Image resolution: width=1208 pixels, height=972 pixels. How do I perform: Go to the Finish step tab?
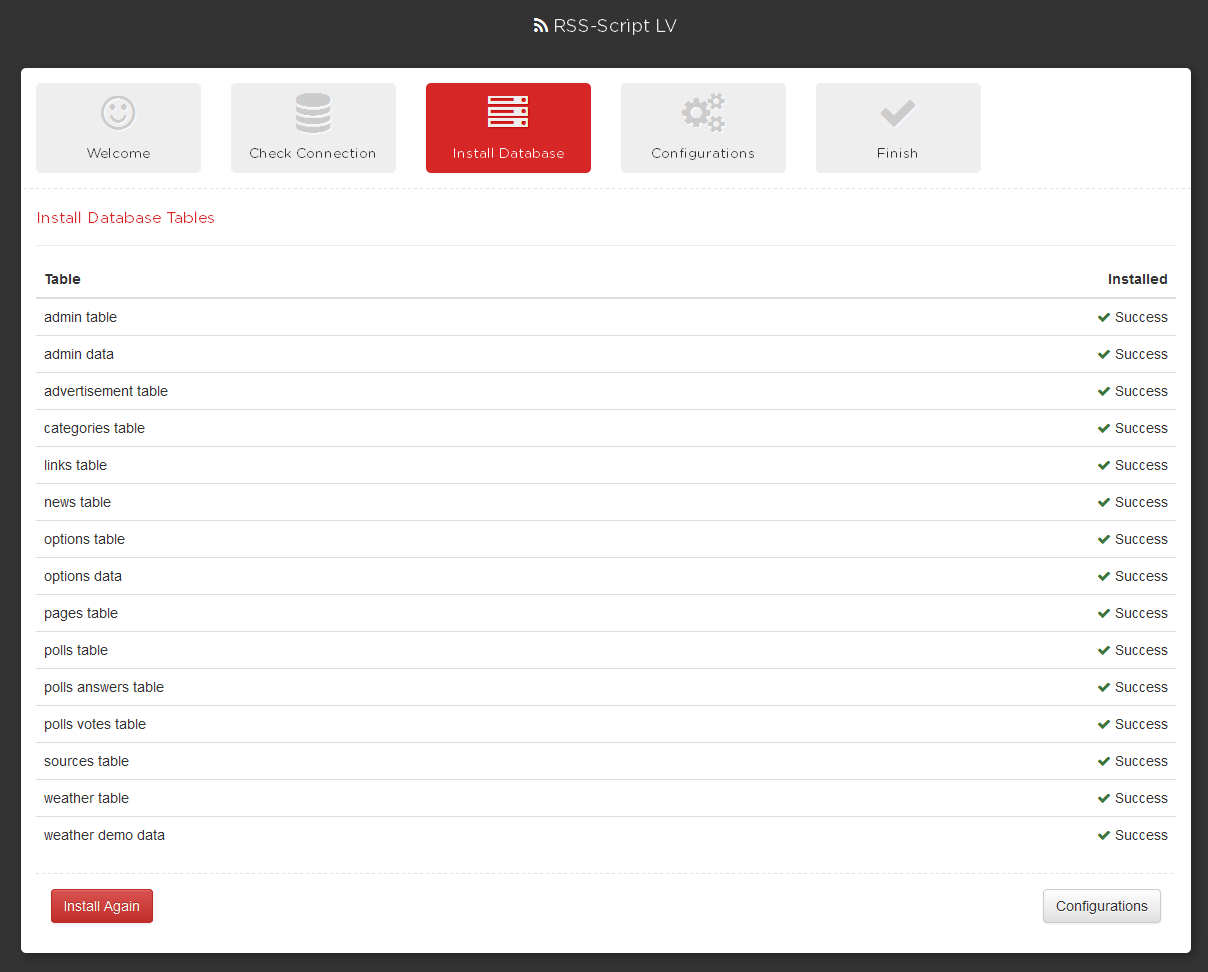click(897, 153)
